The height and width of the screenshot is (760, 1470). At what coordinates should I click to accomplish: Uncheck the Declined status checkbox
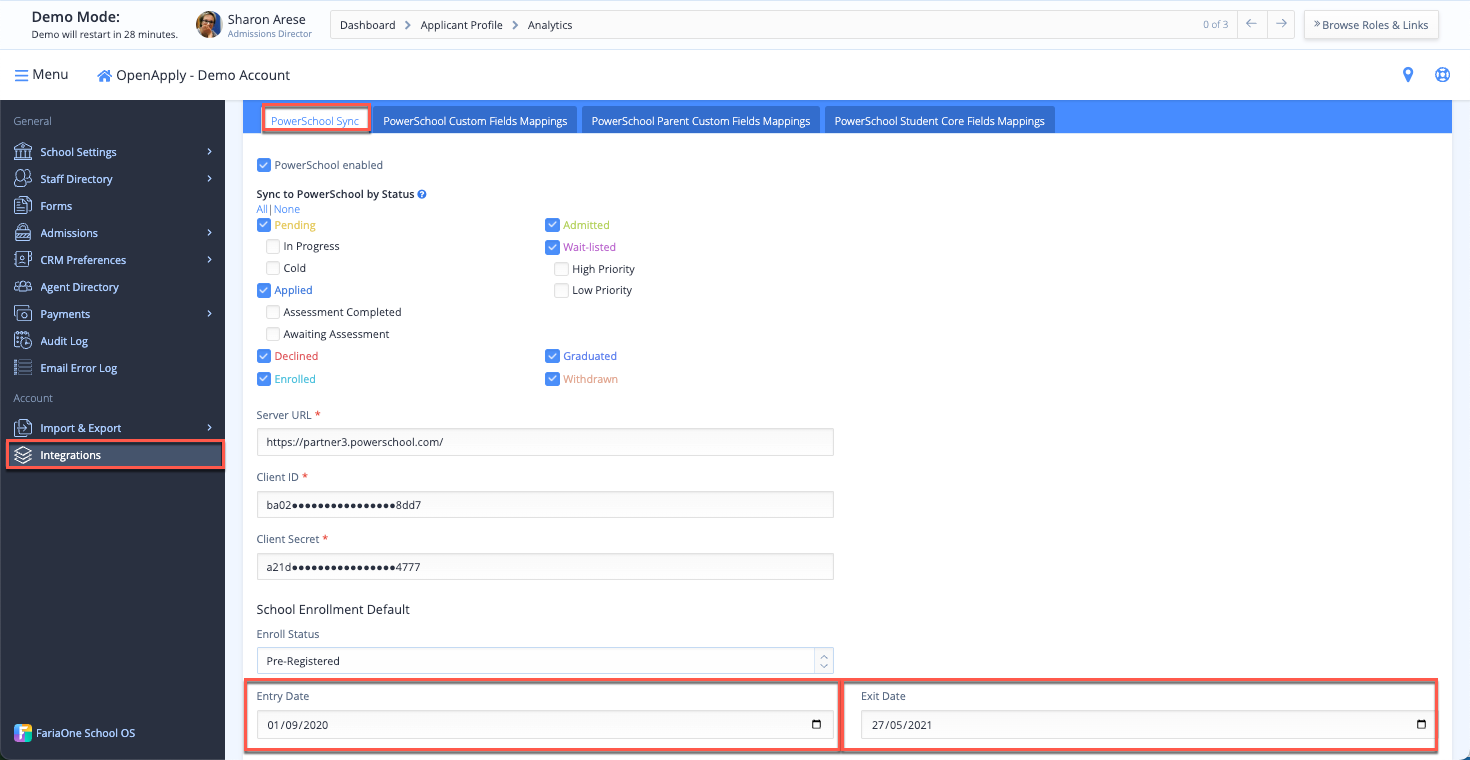pos(264,356)
